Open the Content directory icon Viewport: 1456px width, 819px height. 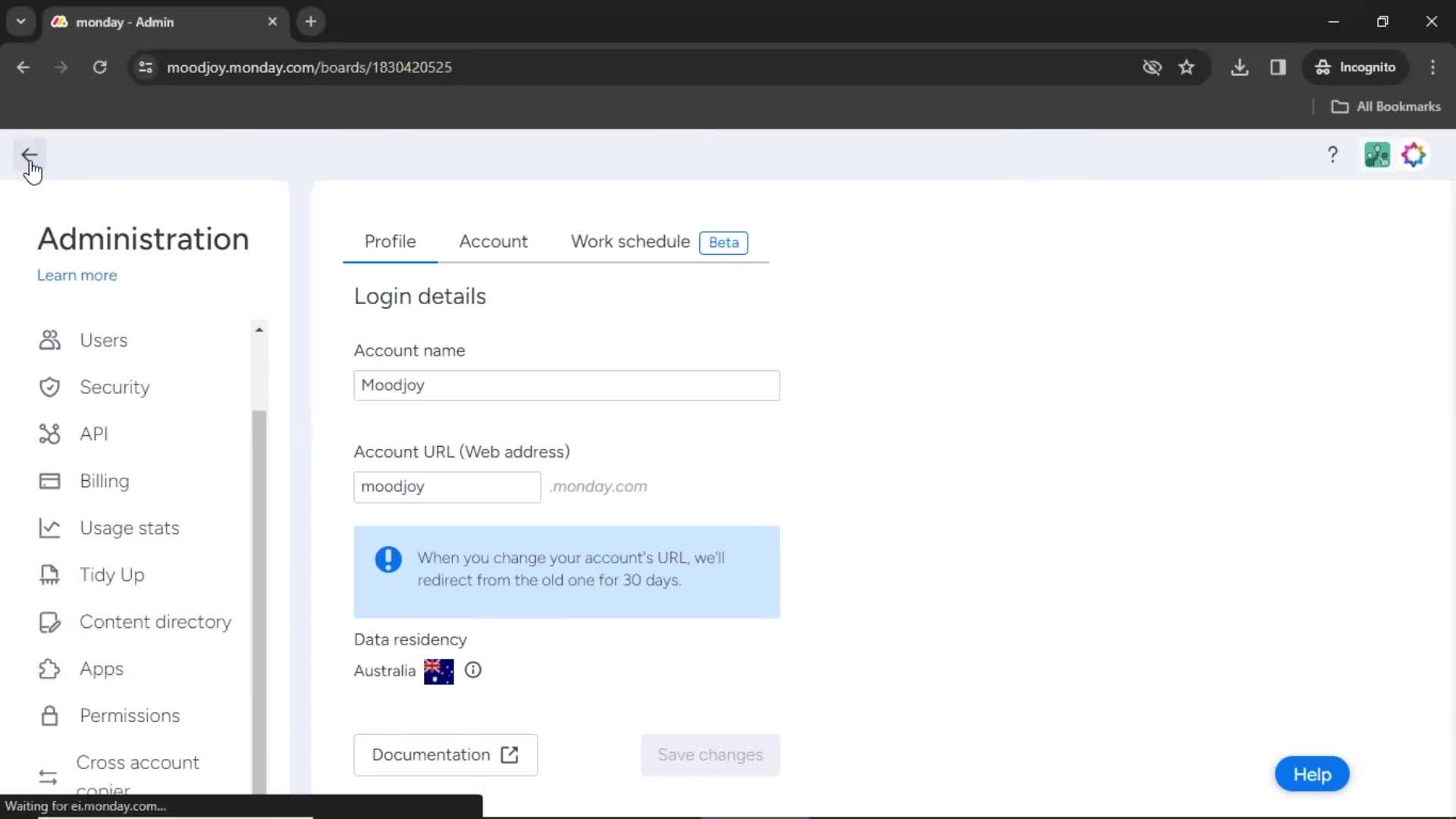pyautogui.click(x=49, y=623)
